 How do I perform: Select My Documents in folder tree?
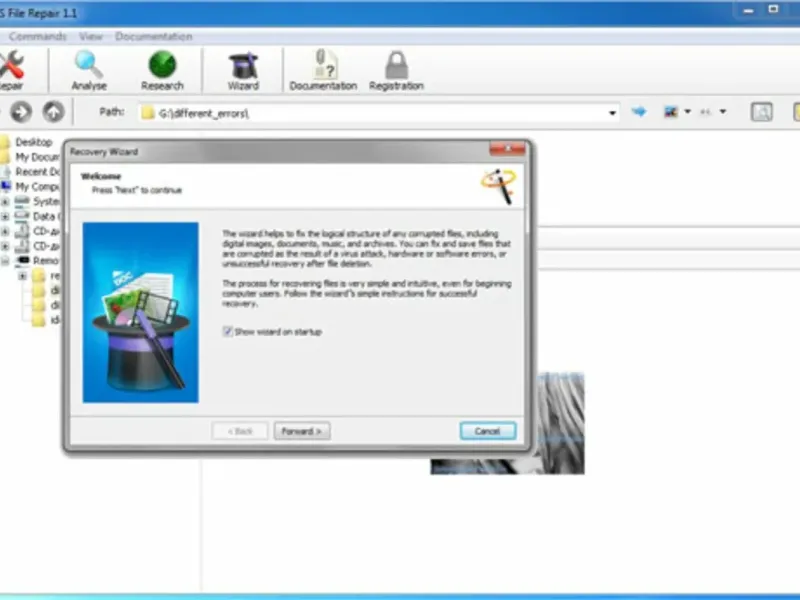click(37, 157)
